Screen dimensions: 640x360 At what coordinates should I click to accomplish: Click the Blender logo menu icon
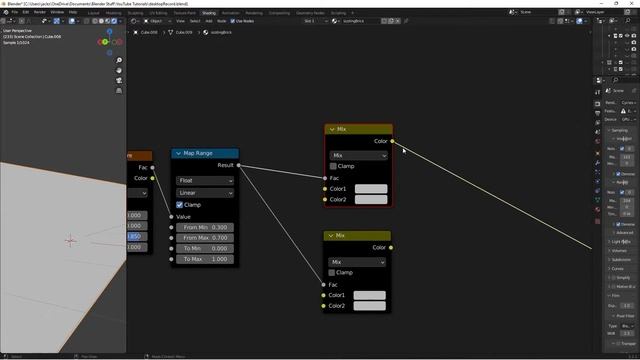pyautogui.click(x=6, y=12)
